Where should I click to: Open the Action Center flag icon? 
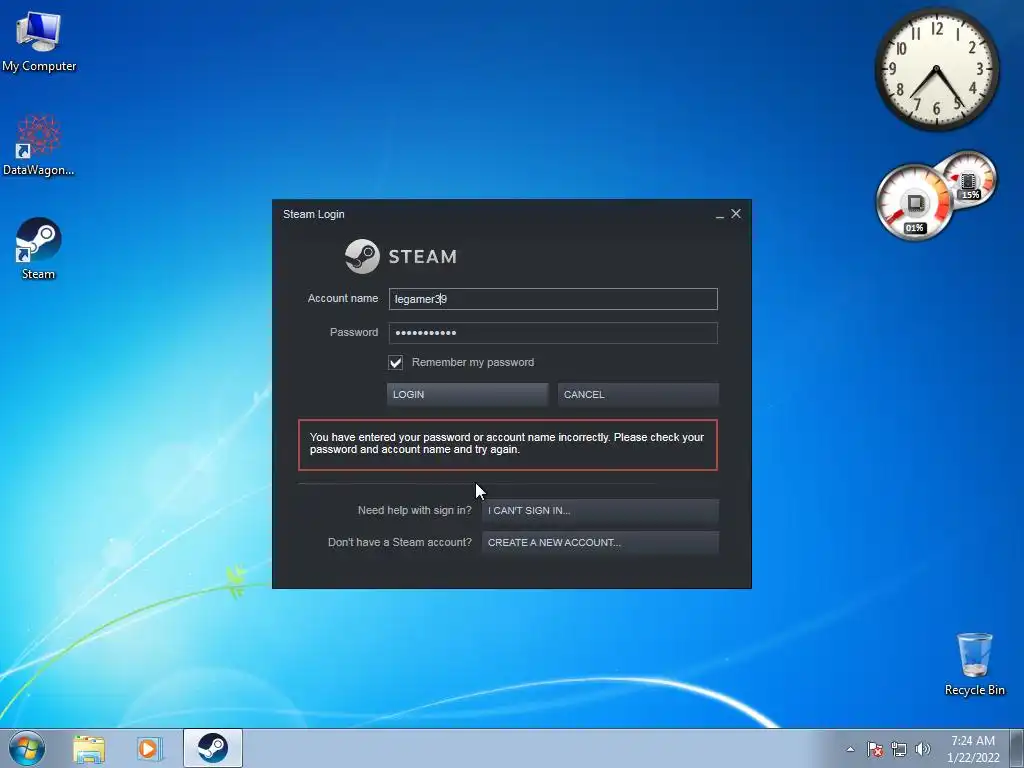[875, 749]
